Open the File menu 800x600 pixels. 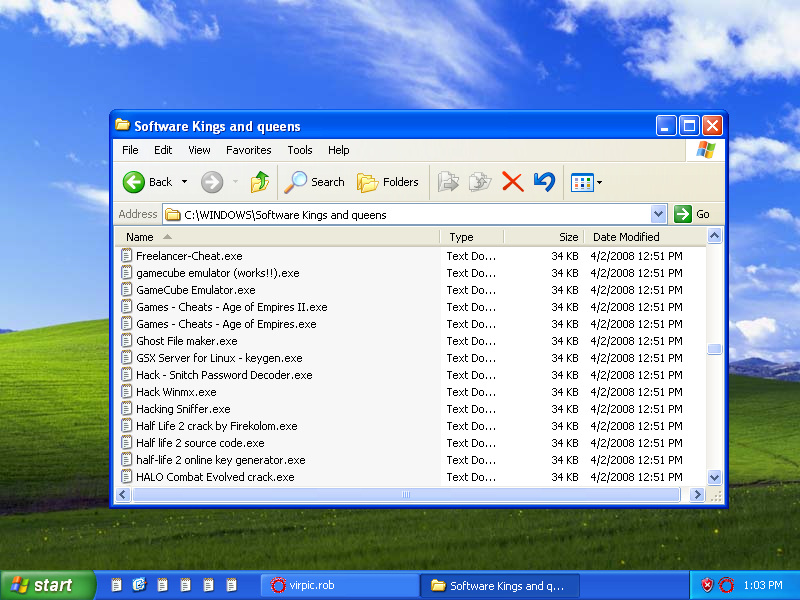pos(130,150)
